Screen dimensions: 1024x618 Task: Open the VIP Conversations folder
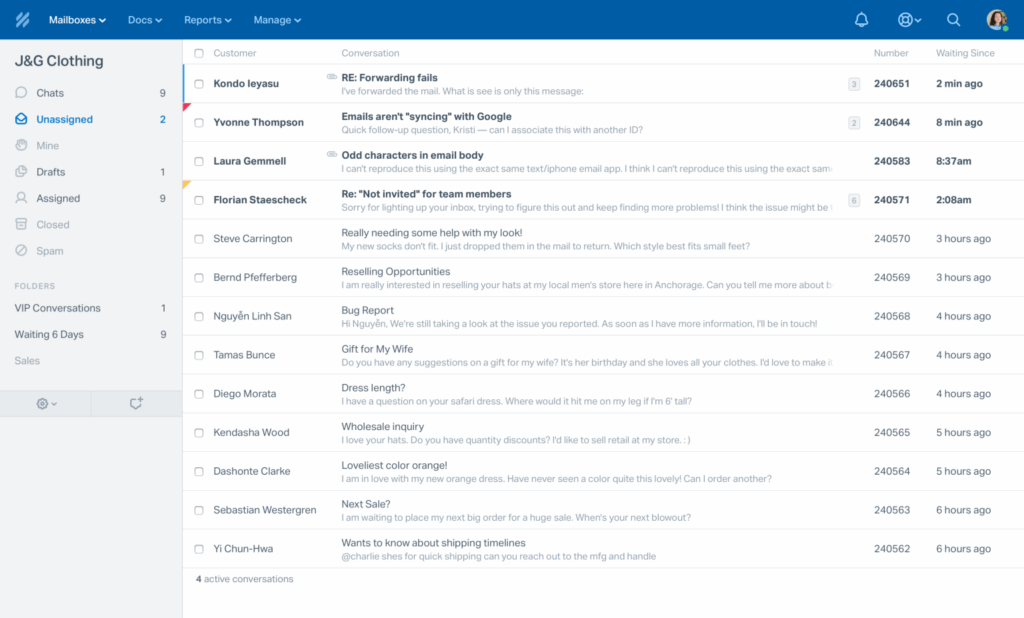pyautogui.click(x=57, y=308)
